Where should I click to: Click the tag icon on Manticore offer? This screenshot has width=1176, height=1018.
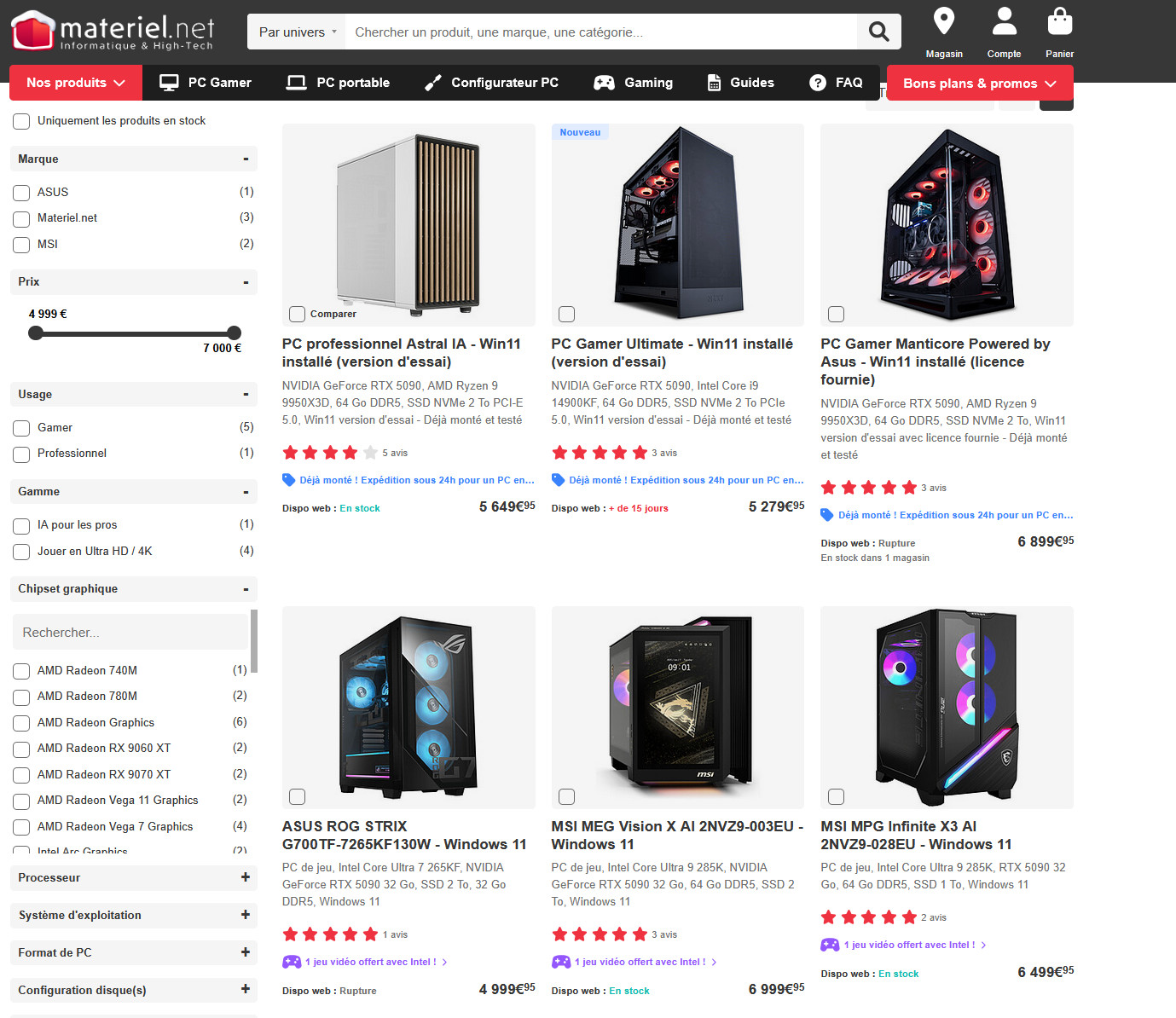pyautogui.click(x=827, y=515)
